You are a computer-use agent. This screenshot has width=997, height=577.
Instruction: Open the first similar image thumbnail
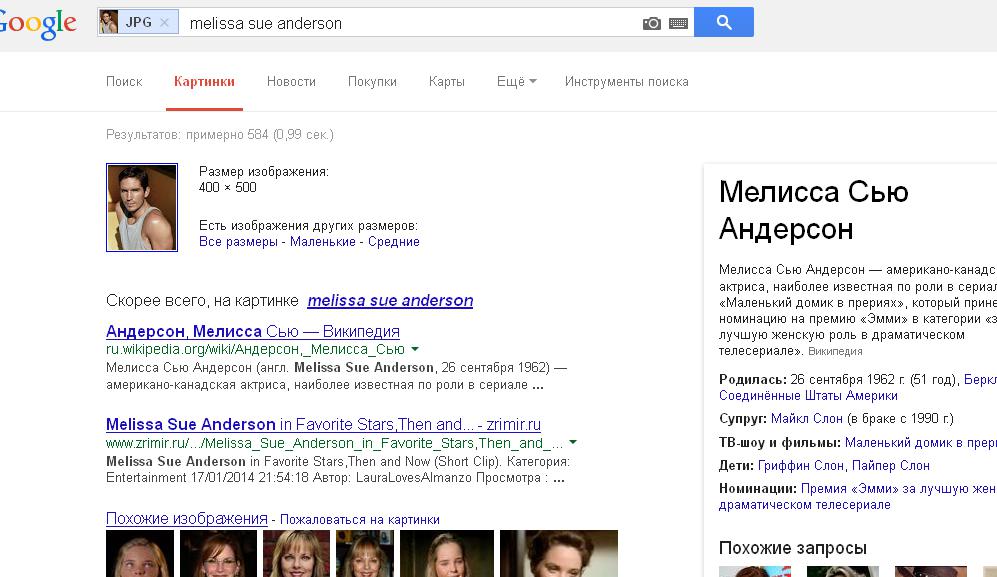[140, 553]
